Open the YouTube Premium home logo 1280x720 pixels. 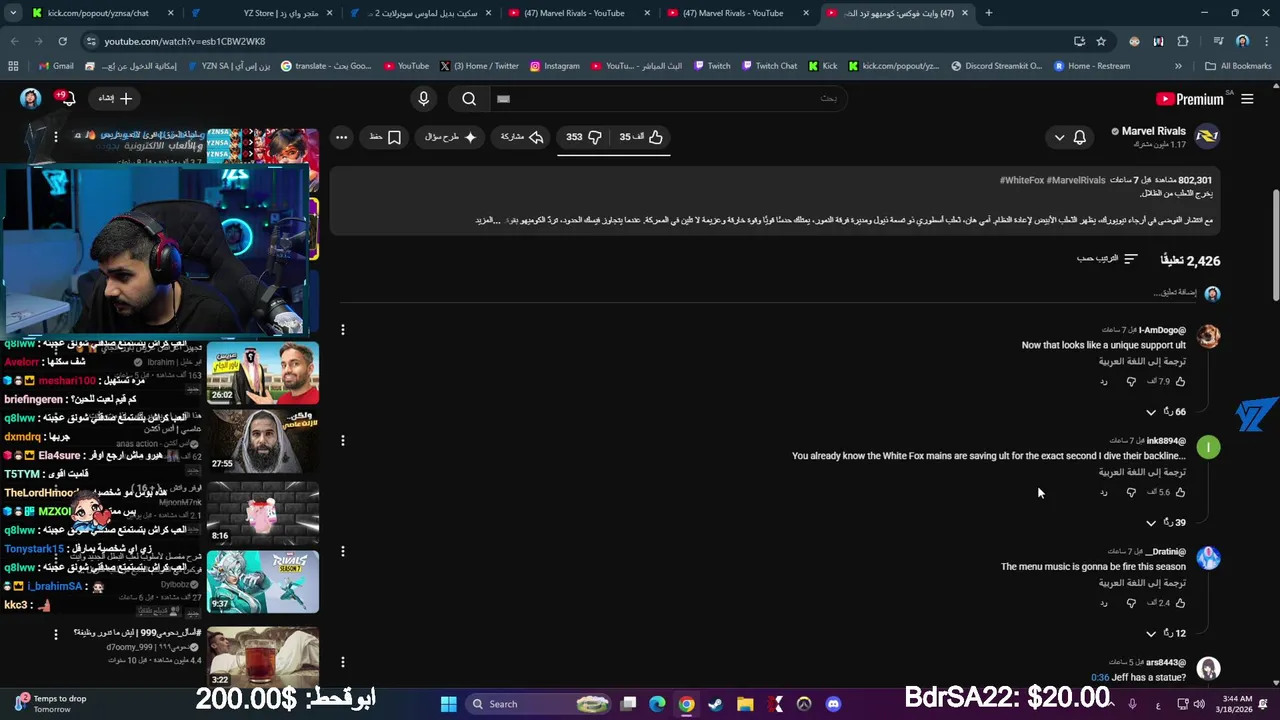(1190, 99)
